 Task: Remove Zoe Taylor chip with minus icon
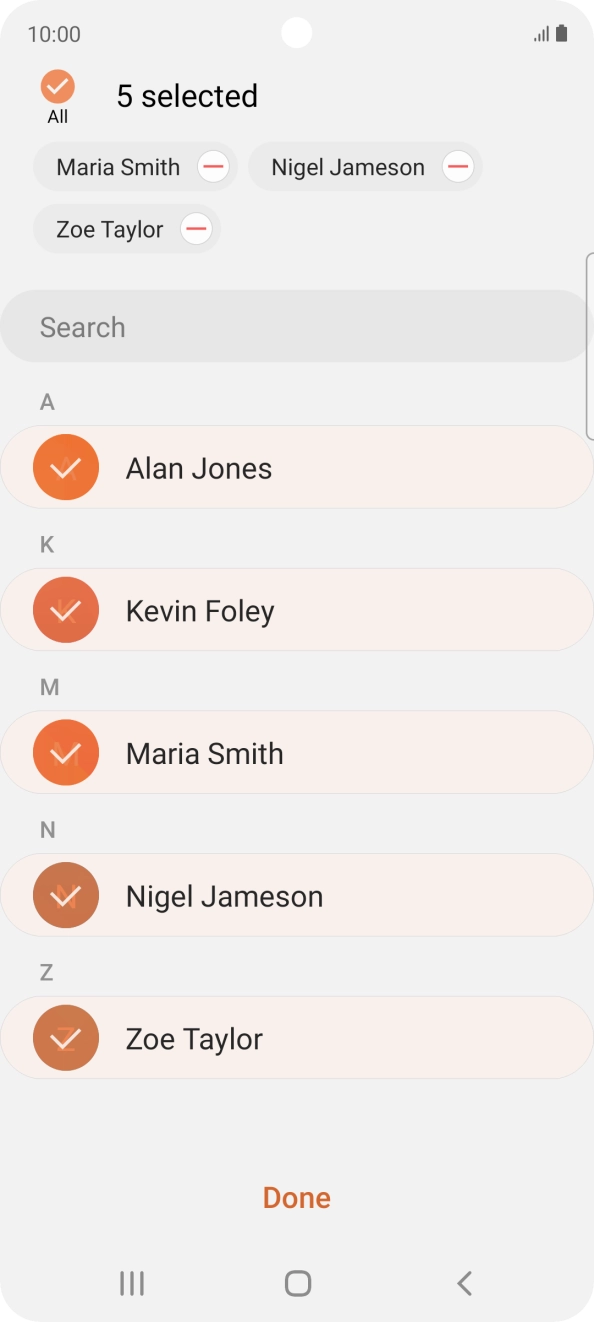click(196, 229)
